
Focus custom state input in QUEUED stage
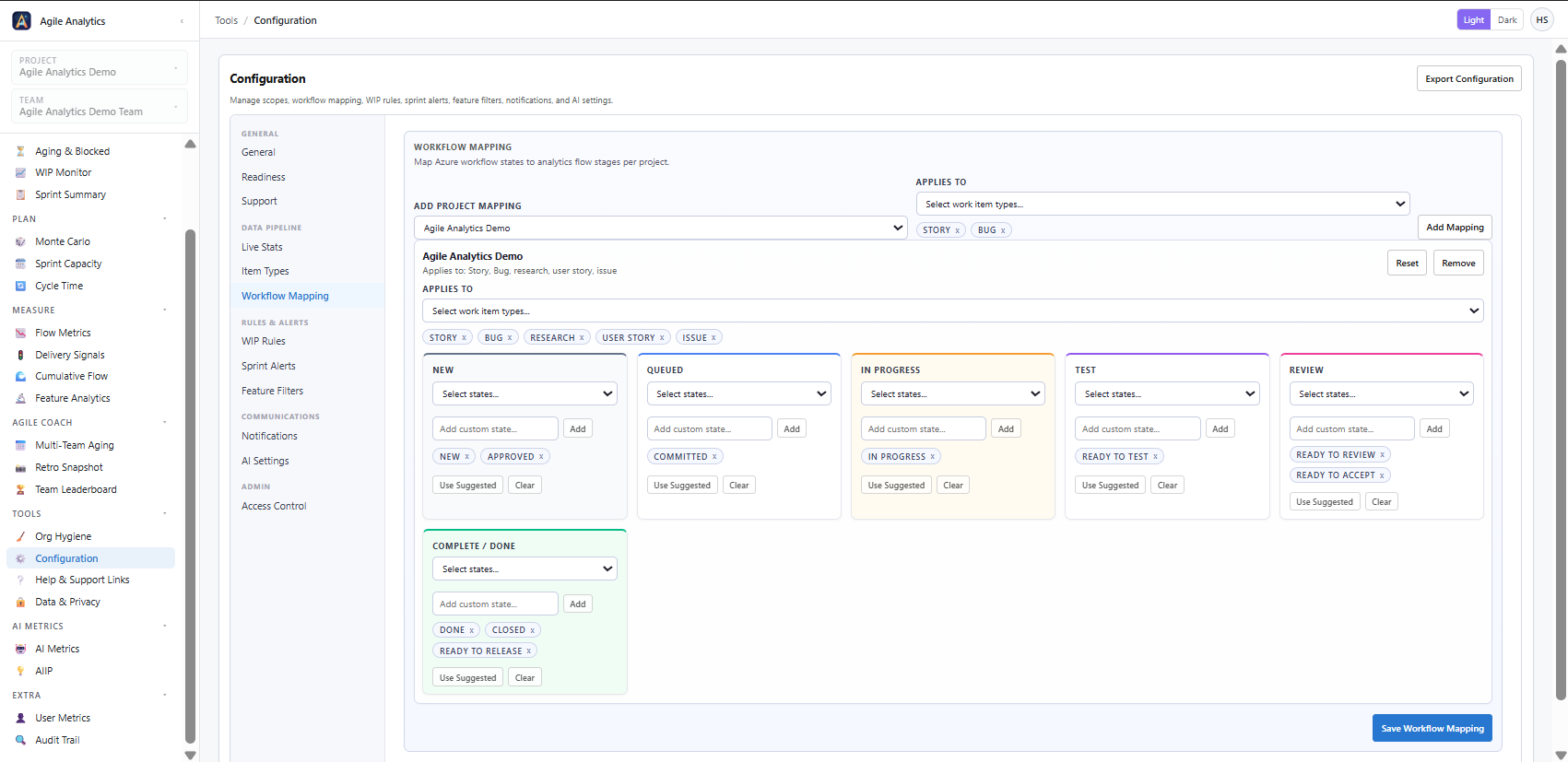click(x=709, y=428)
